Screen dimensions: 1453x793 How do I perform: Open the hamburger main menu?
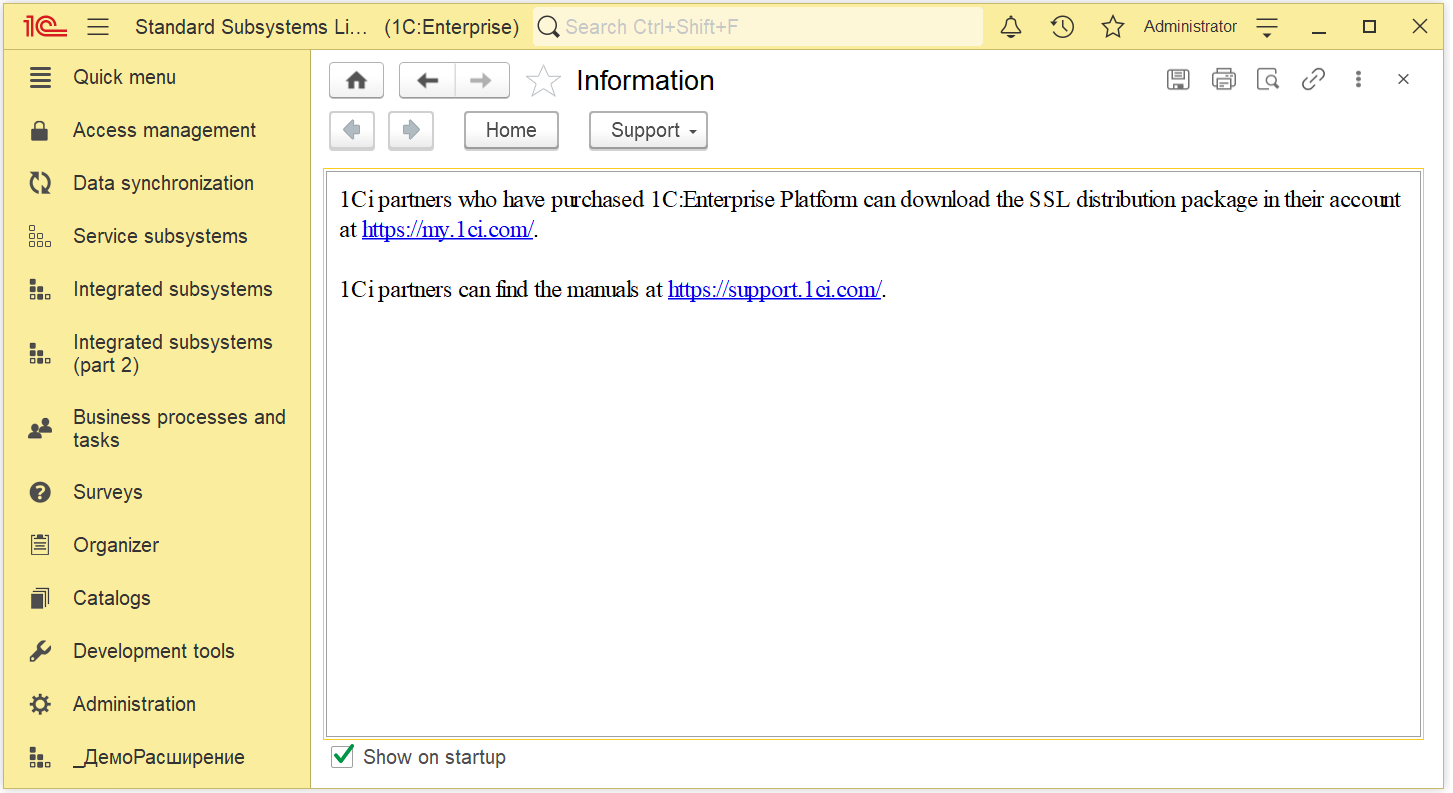tap(98, 27)
